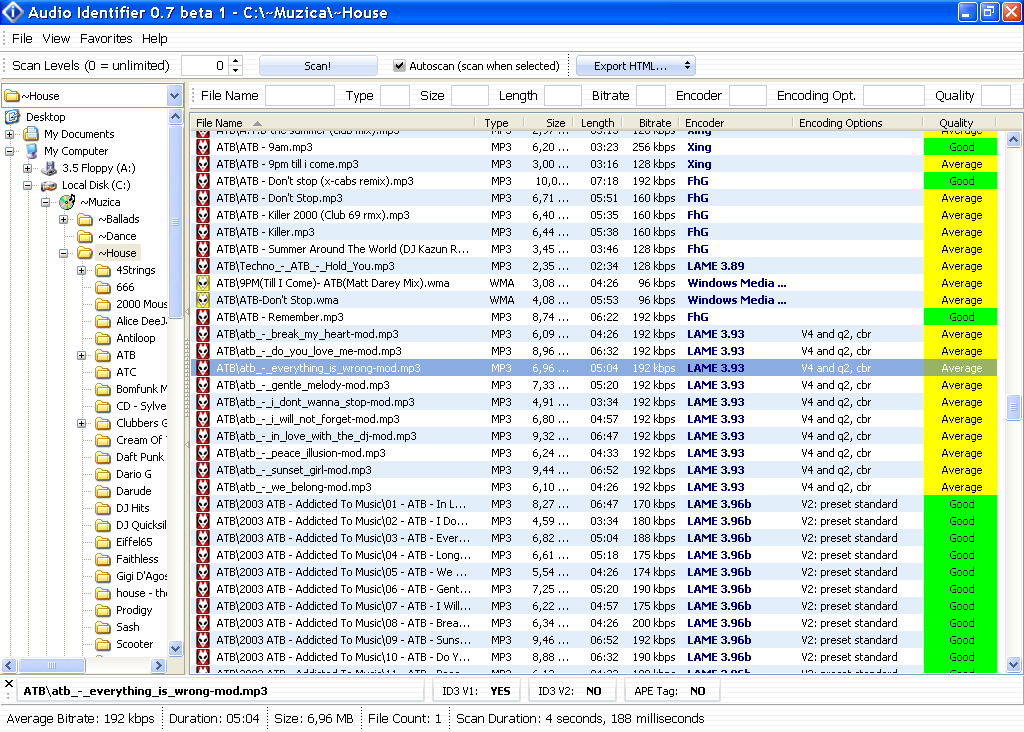Click the yellow Average quality cell for Killer.mp3
The image size is (1024, 732).
click(961, 232)
